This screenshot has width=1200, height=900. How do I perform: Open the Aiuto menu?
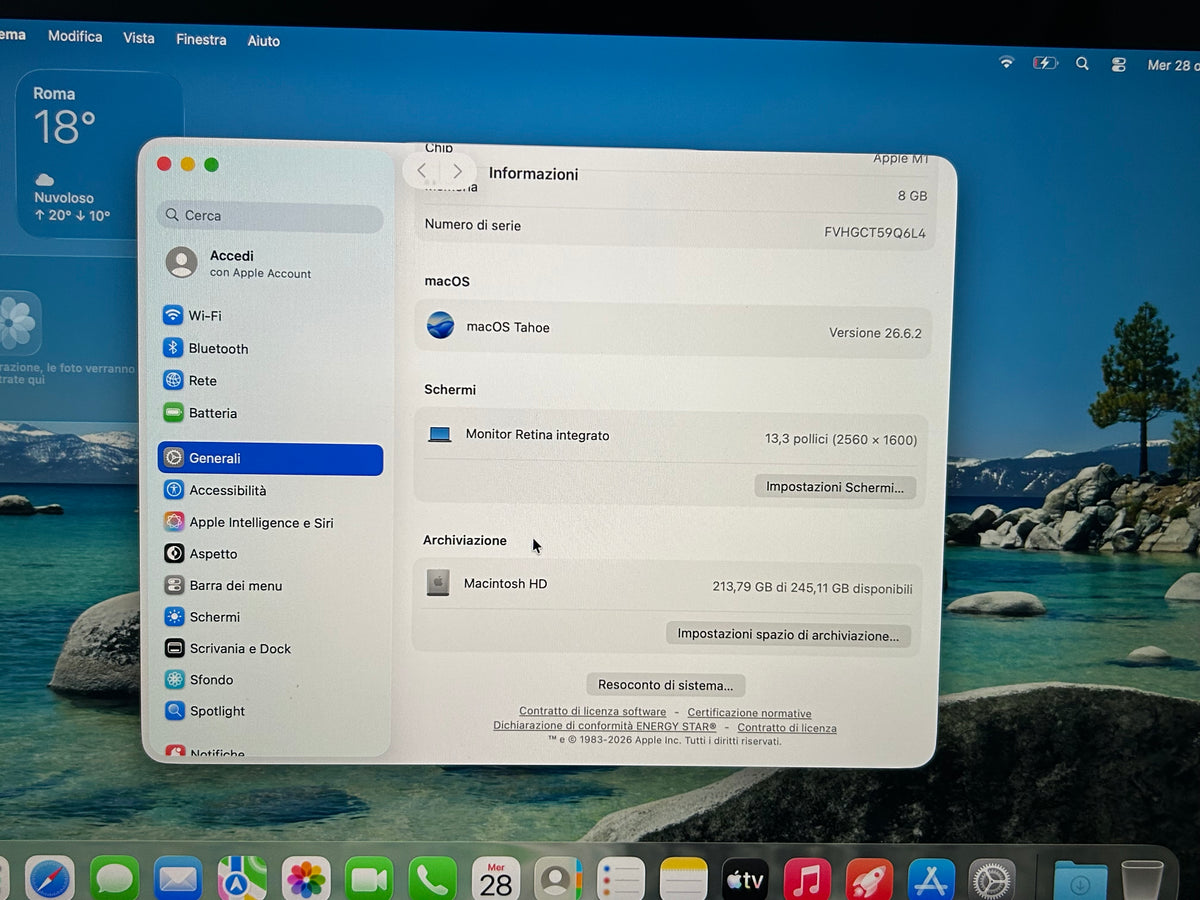[264, 41]
